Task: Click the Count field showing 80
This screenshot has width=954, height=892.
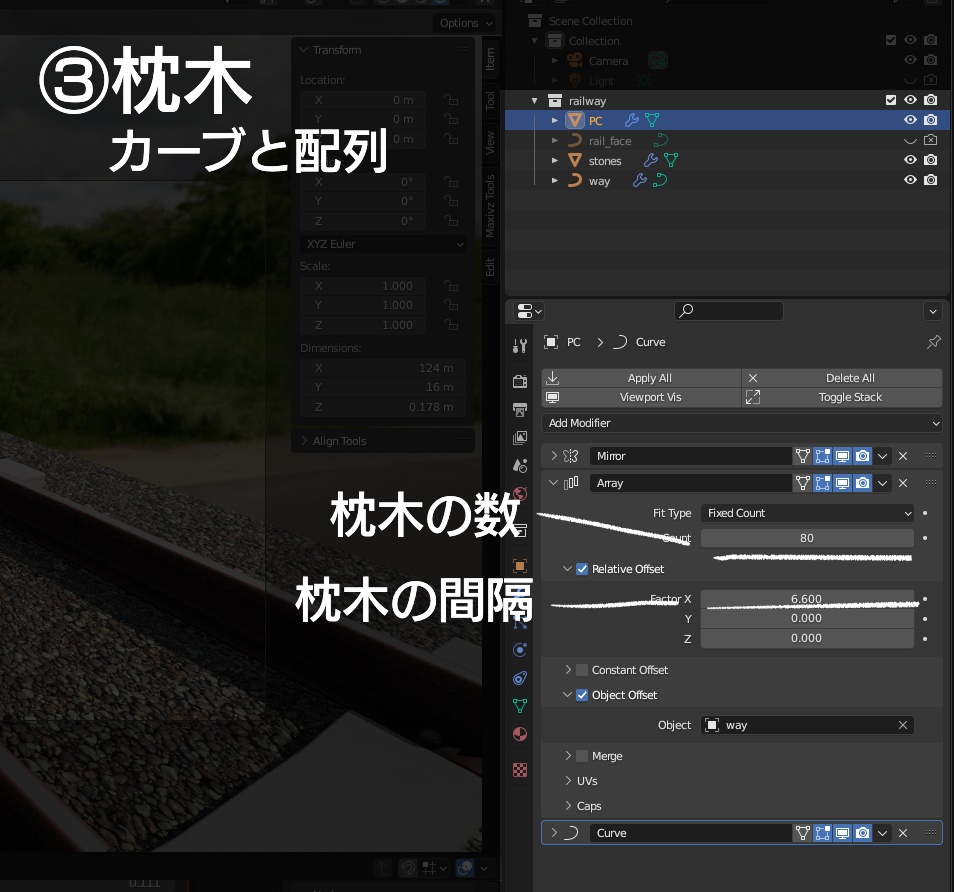Action: 806,538
